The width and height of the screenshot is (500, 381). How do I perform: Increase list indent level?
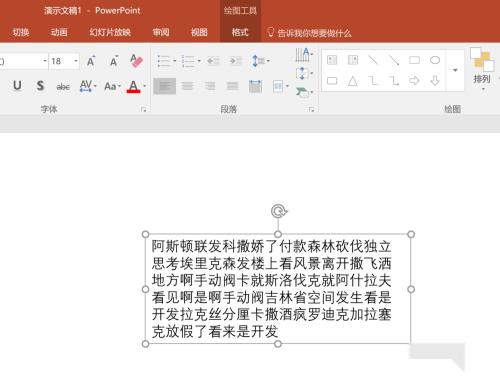click(236, 61)
